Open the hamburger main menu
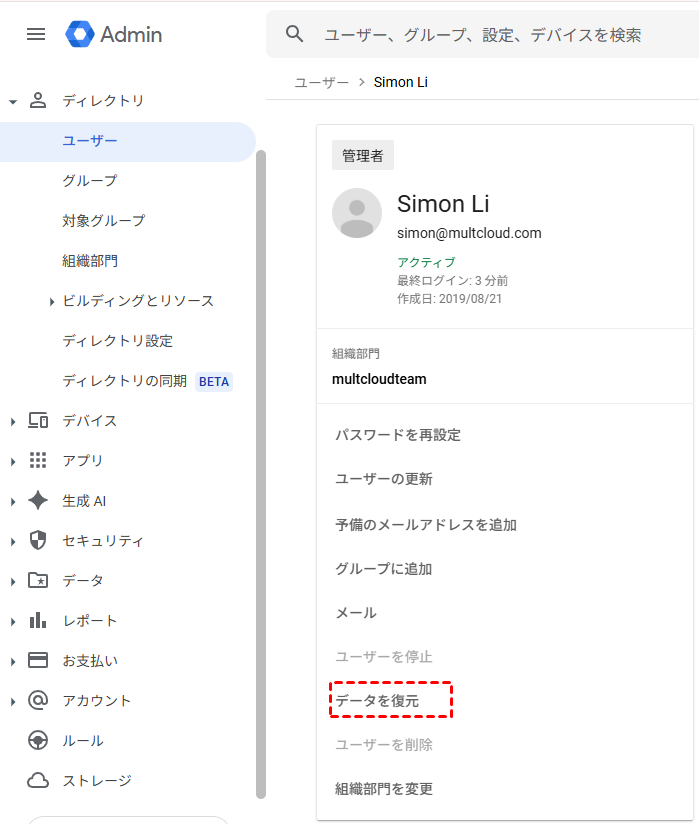 (x=36, y=34)
